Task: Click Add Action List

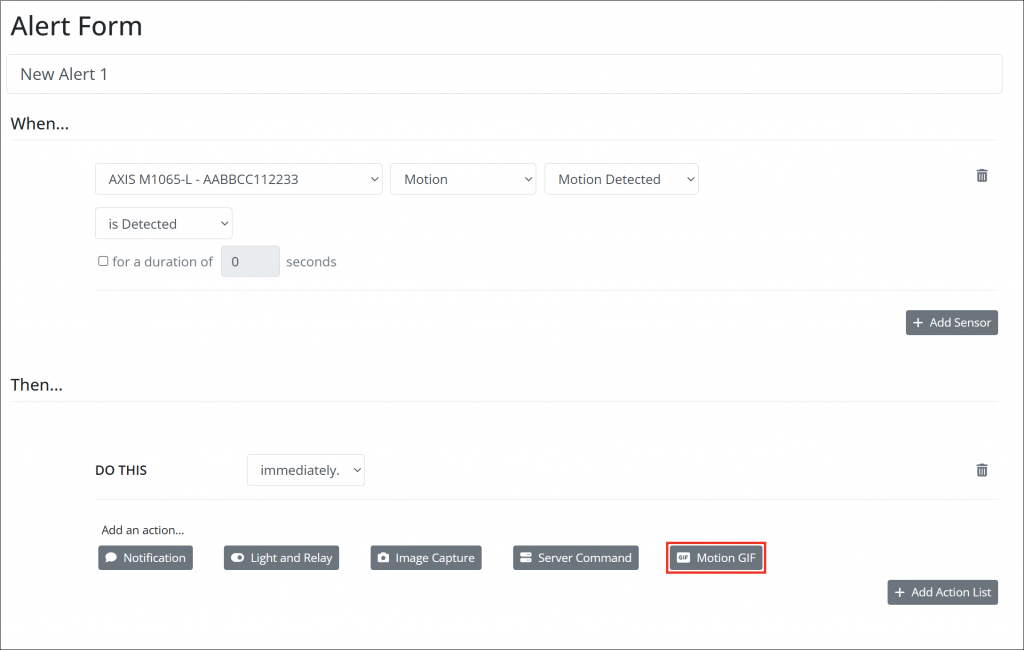Action: (942, 592)
